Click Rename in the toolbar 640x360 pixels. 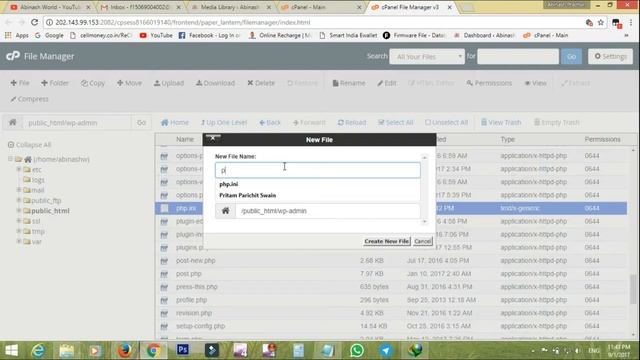pos(349,83)
